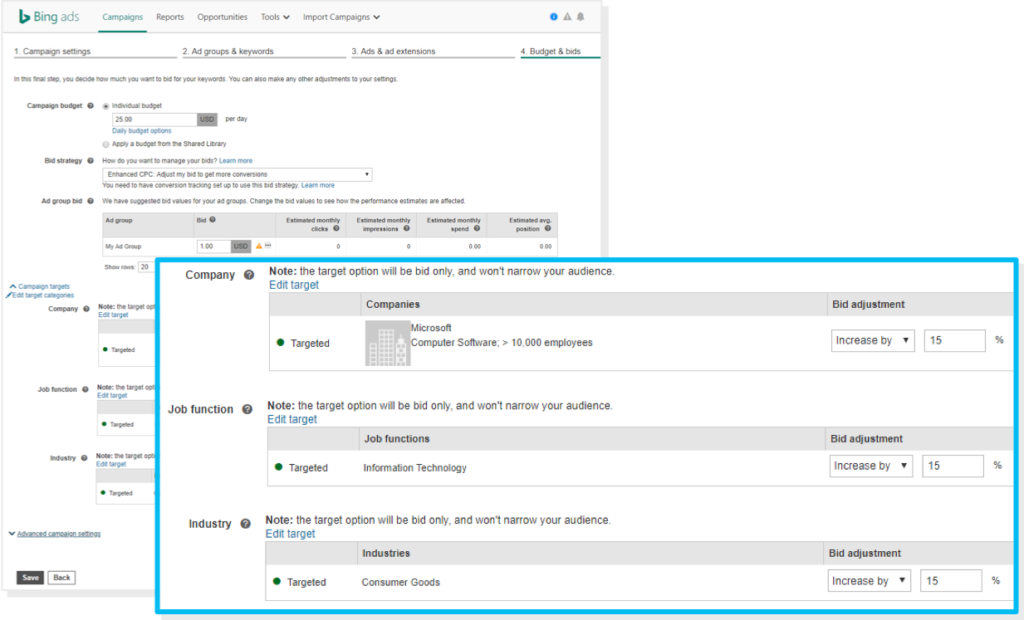Click bid adjustment percent field for Microsoft

coord(955,340)
